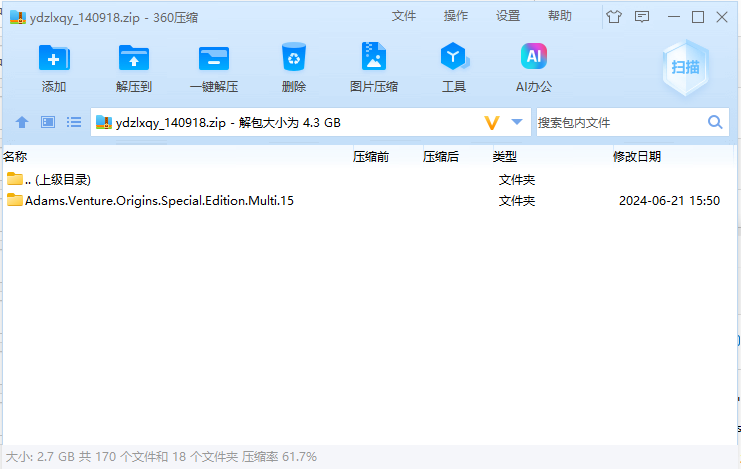Click the folder icon of the 上级目录 row
The height and width of the screenshot is (469, 741).
tap(15, 179)
